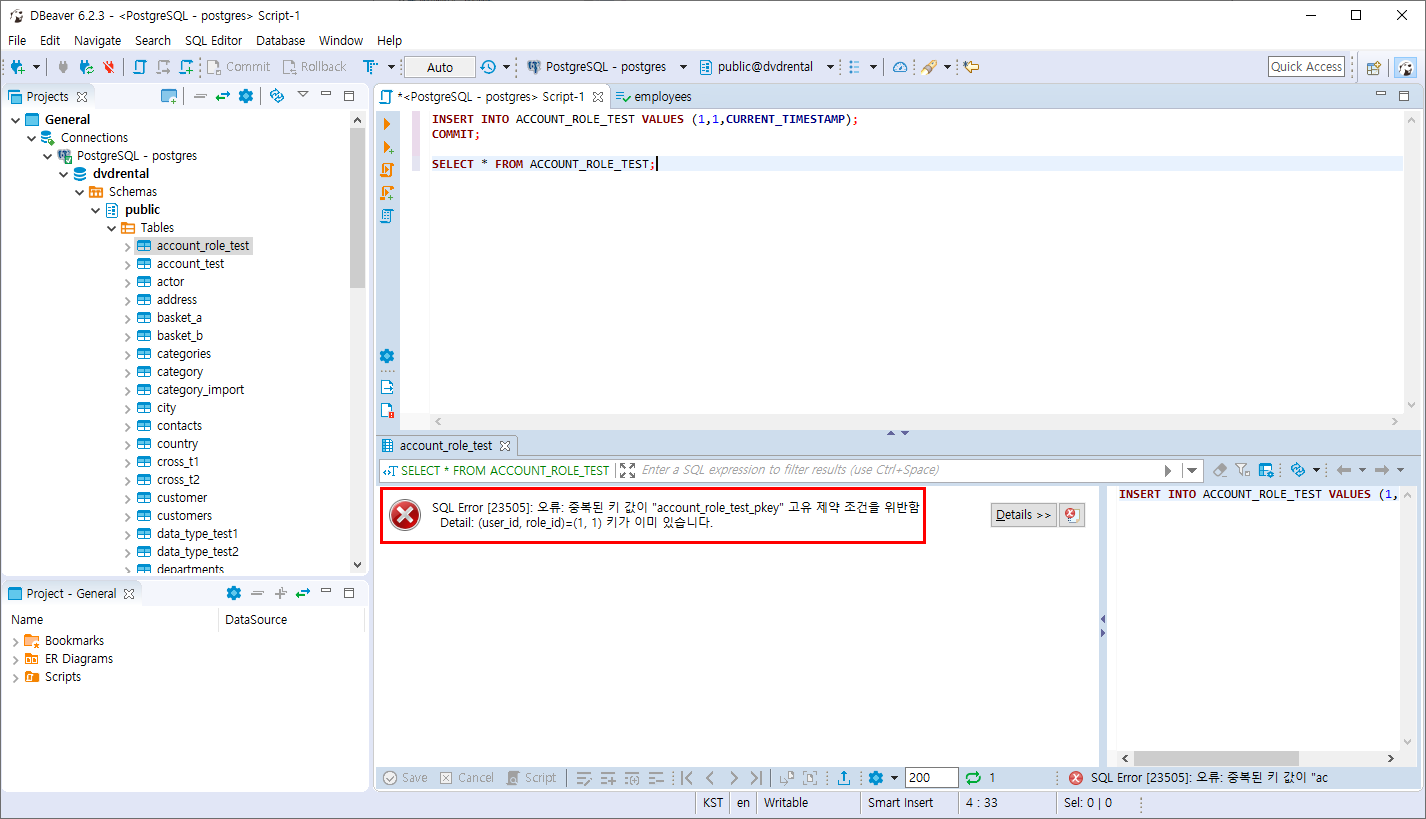This screenshot has width=1426, height=819.
Task: Expand the Scripts folder
Action: pos(15,677)
